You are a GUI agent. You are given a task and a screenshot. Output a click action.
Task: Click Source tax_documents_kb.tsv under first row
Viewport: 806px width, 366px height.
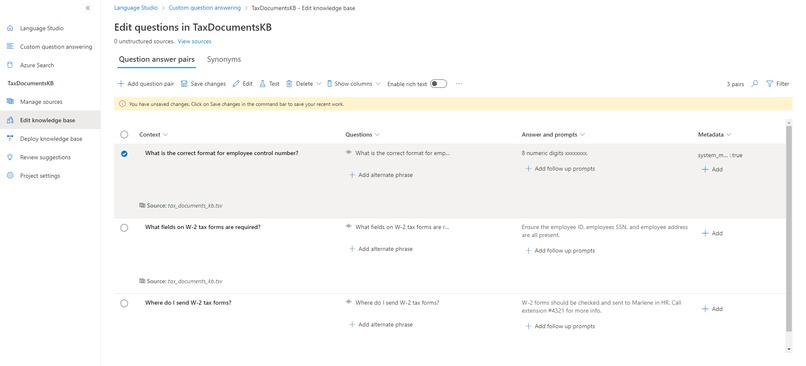[181, 206]
